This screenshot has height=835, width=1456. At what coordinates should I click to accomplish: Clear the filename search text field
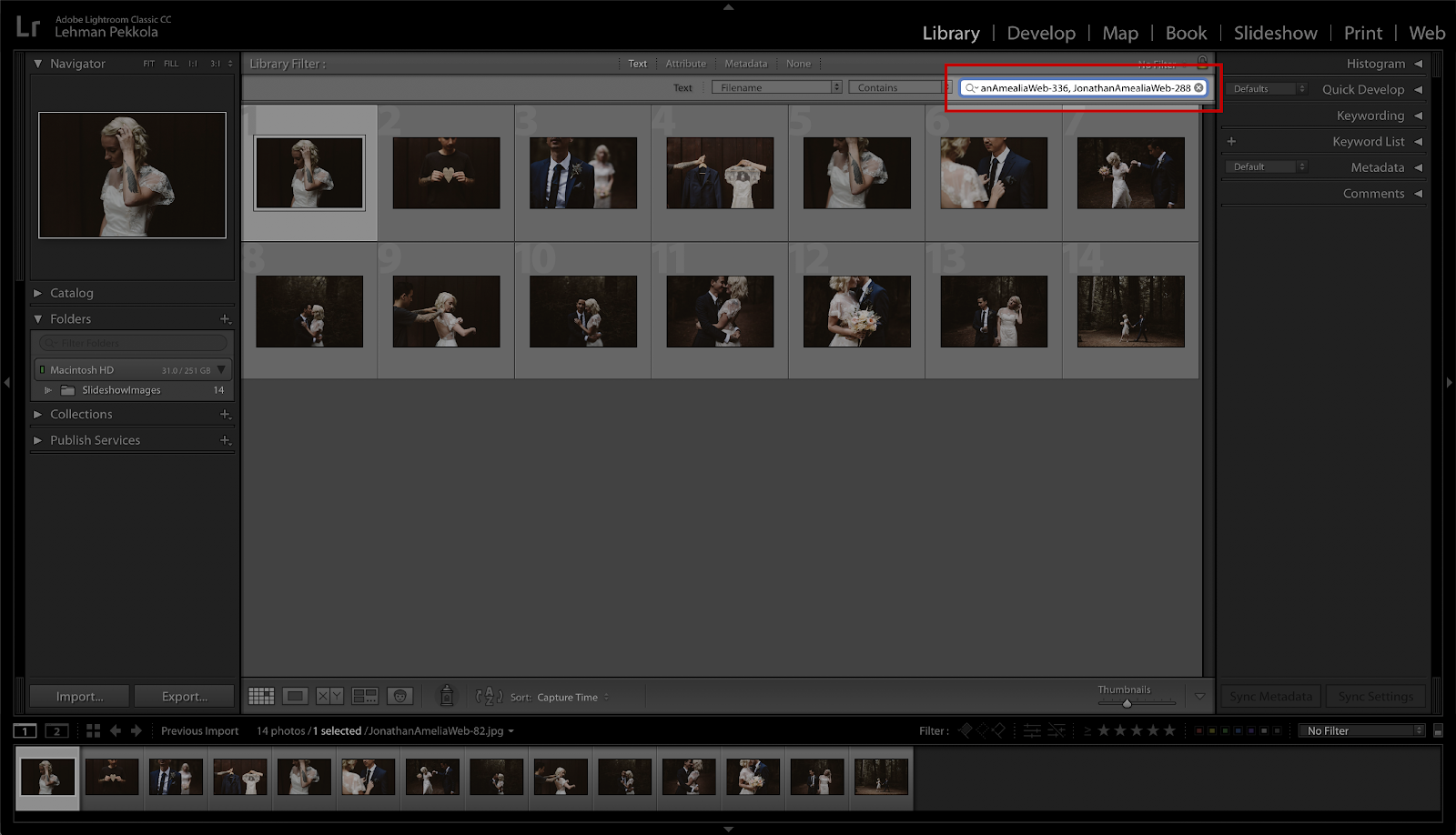coord(1198,87)
